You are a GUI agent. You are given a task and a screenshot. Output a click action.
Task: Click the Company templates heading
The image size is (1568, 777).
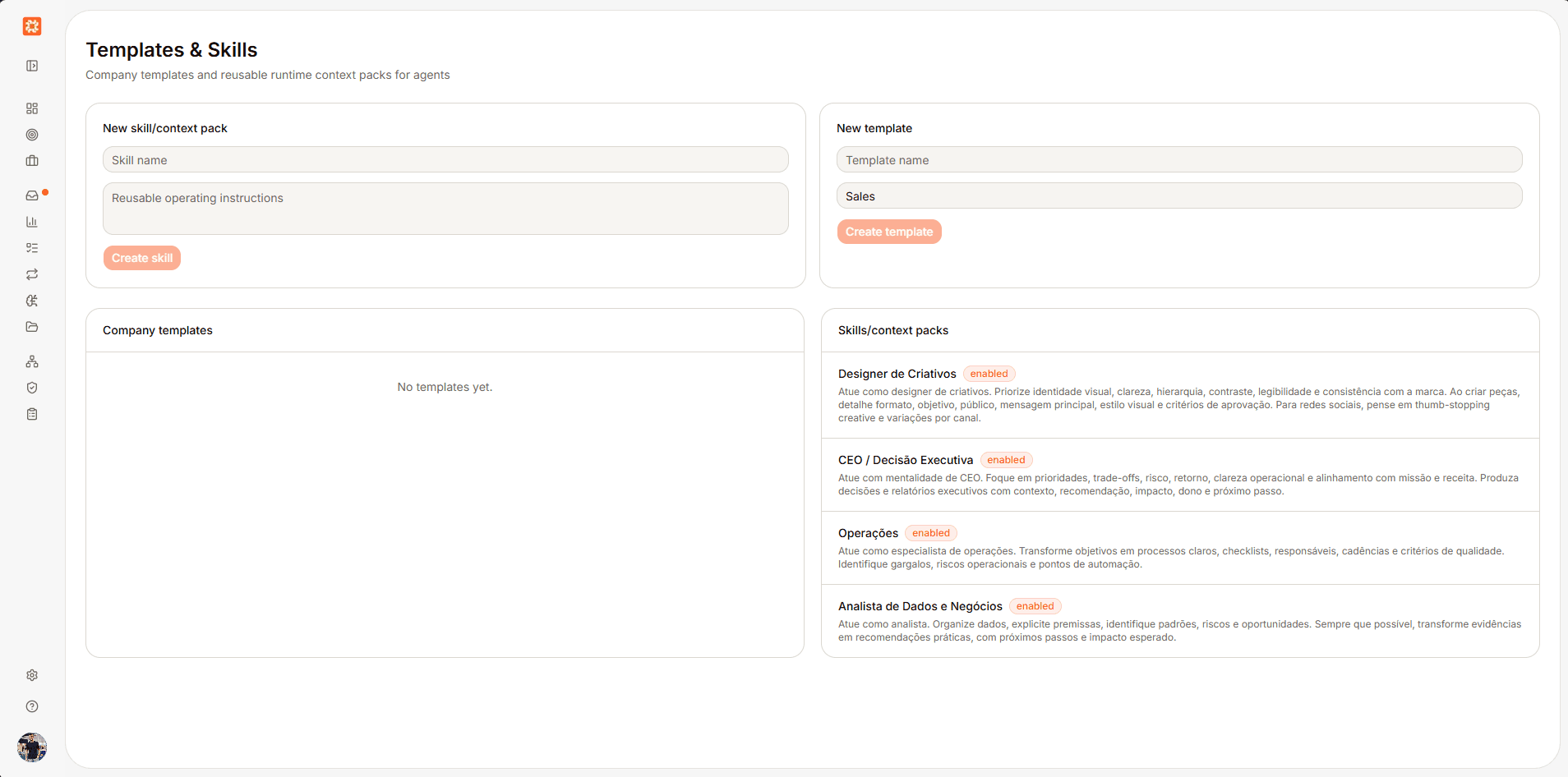tap(158, 330)
